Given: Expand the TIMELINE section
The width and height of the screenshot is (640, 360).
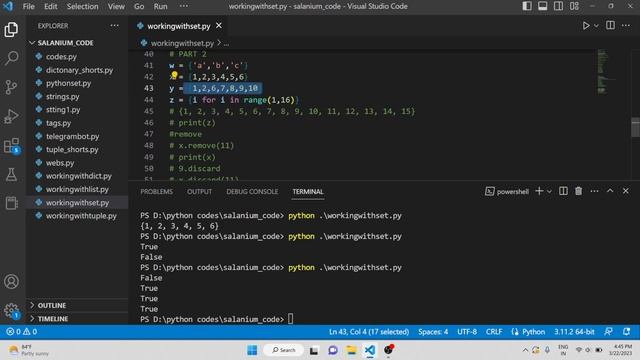Looking at the screenshot, I should 53,319.
